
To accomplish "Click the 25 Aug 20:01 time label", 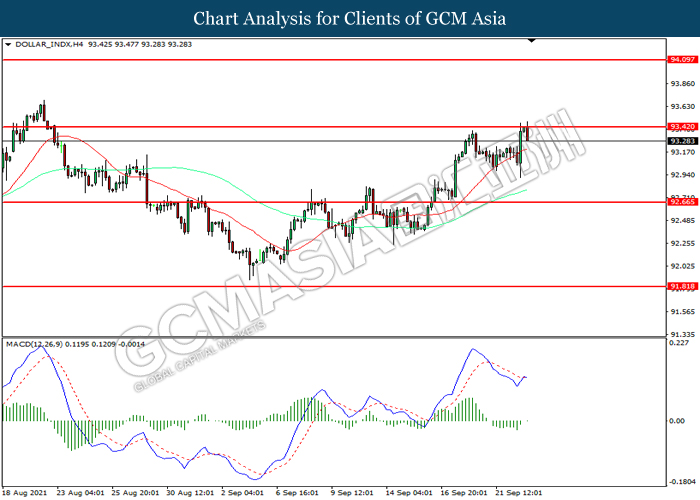I will [135, 493].
